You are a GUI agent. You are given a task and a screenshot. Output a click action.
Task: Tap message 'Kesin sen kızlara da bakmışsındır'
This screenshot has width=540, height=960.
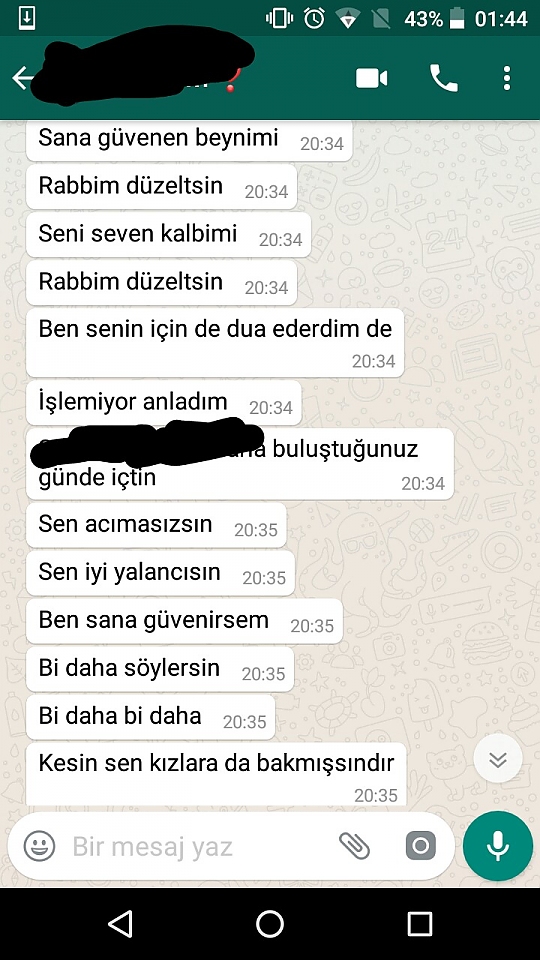pos(216,774)
